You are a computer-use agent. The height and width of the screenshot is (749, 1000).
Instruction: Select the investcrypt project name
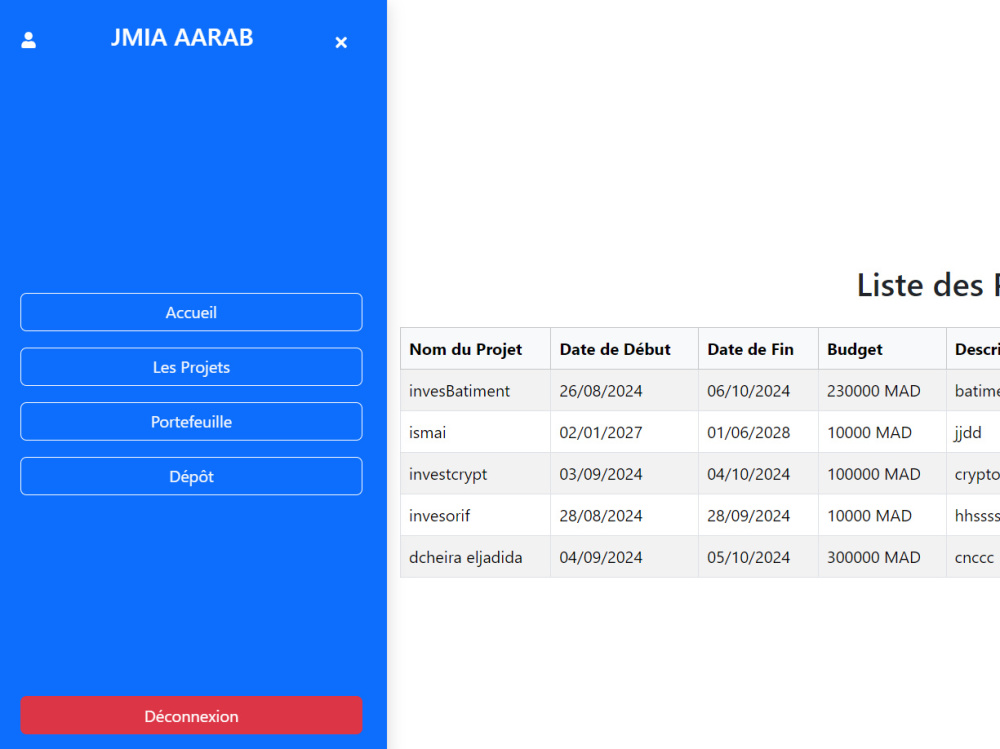pos(448,474)
